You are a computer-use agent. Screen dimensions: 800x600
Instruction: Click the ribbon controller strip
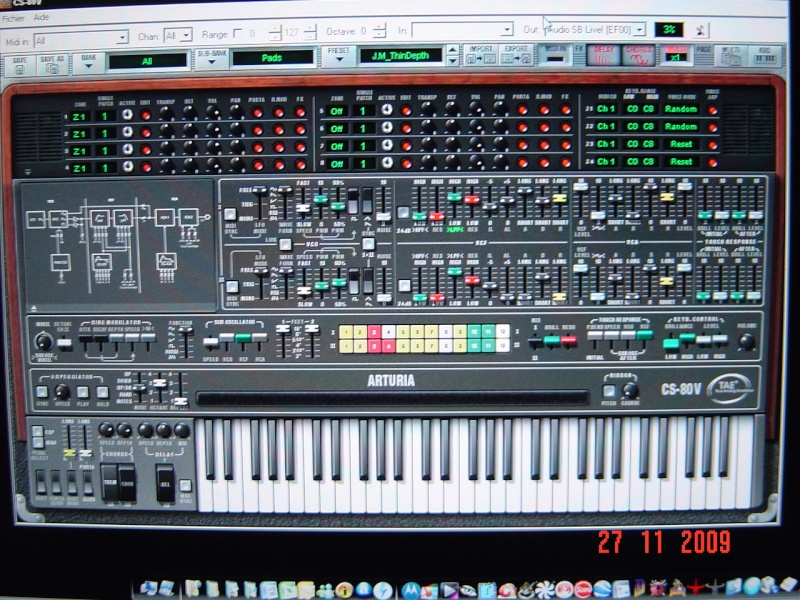[x=392, y=398]
